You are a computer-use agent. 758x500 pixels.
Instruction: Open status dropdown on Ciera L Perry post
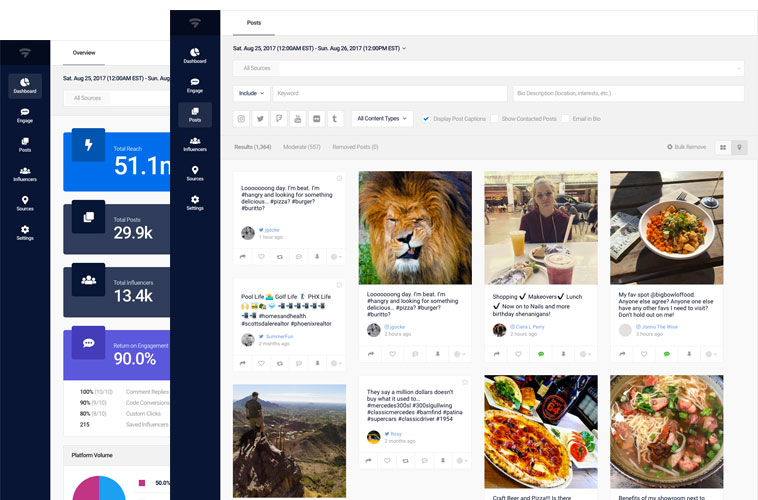click(x=585, y=354)
